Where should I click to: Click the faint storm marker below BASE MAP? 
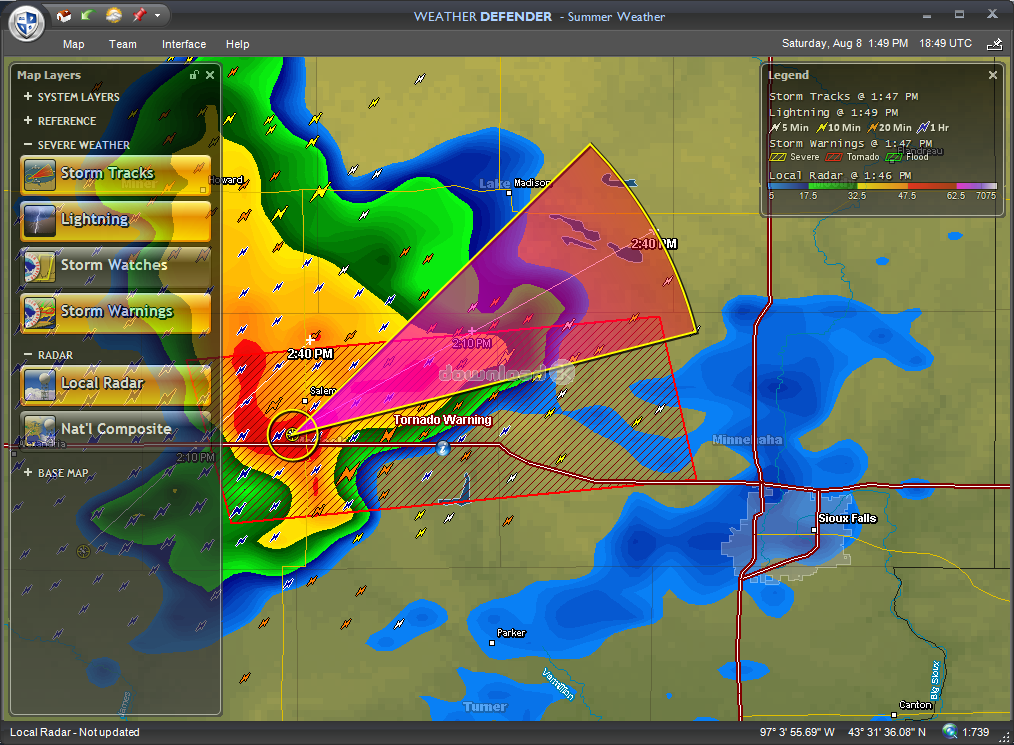pos(83,551)
